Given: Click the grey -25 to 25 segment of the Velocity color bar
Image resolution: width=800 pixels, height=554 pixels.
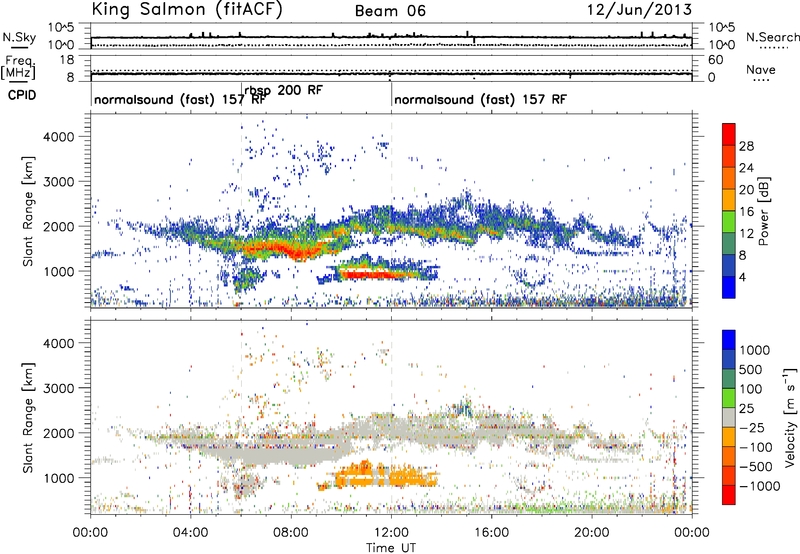Looking at the screenshot, I should coord(729,418).
